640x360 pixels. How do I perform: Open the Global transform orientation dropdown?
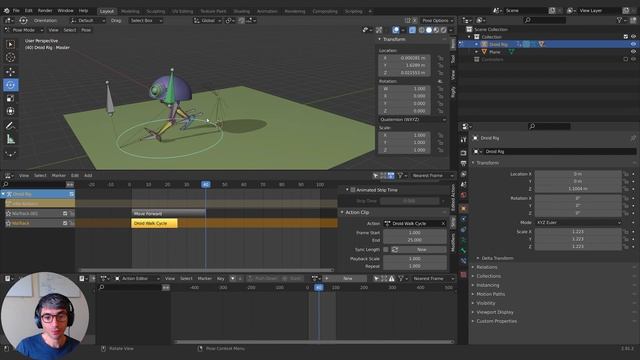tap(207, 20)
